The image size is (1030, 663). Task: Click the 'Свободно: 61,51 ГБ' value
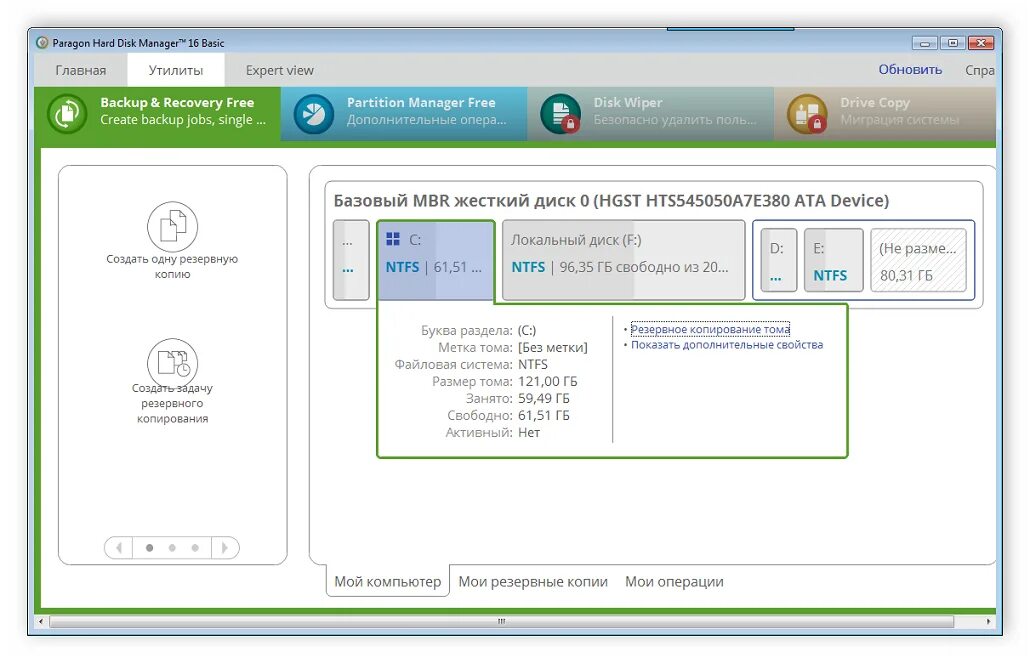click(543, 416)
